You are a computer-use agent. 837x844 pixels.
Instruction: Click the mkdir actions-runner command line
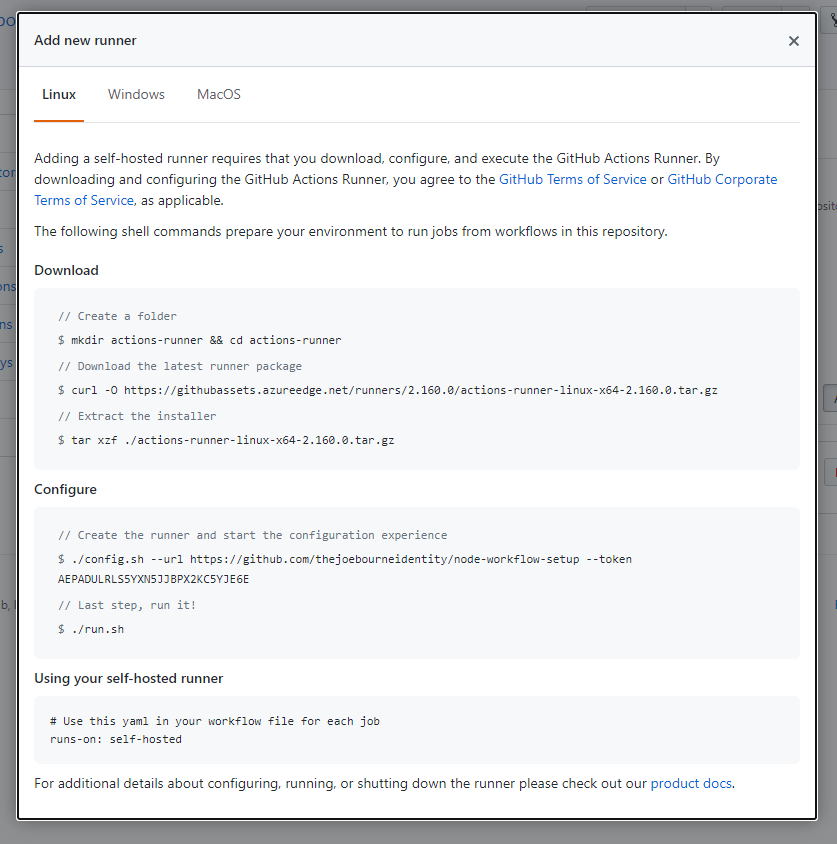coord(200,340)
